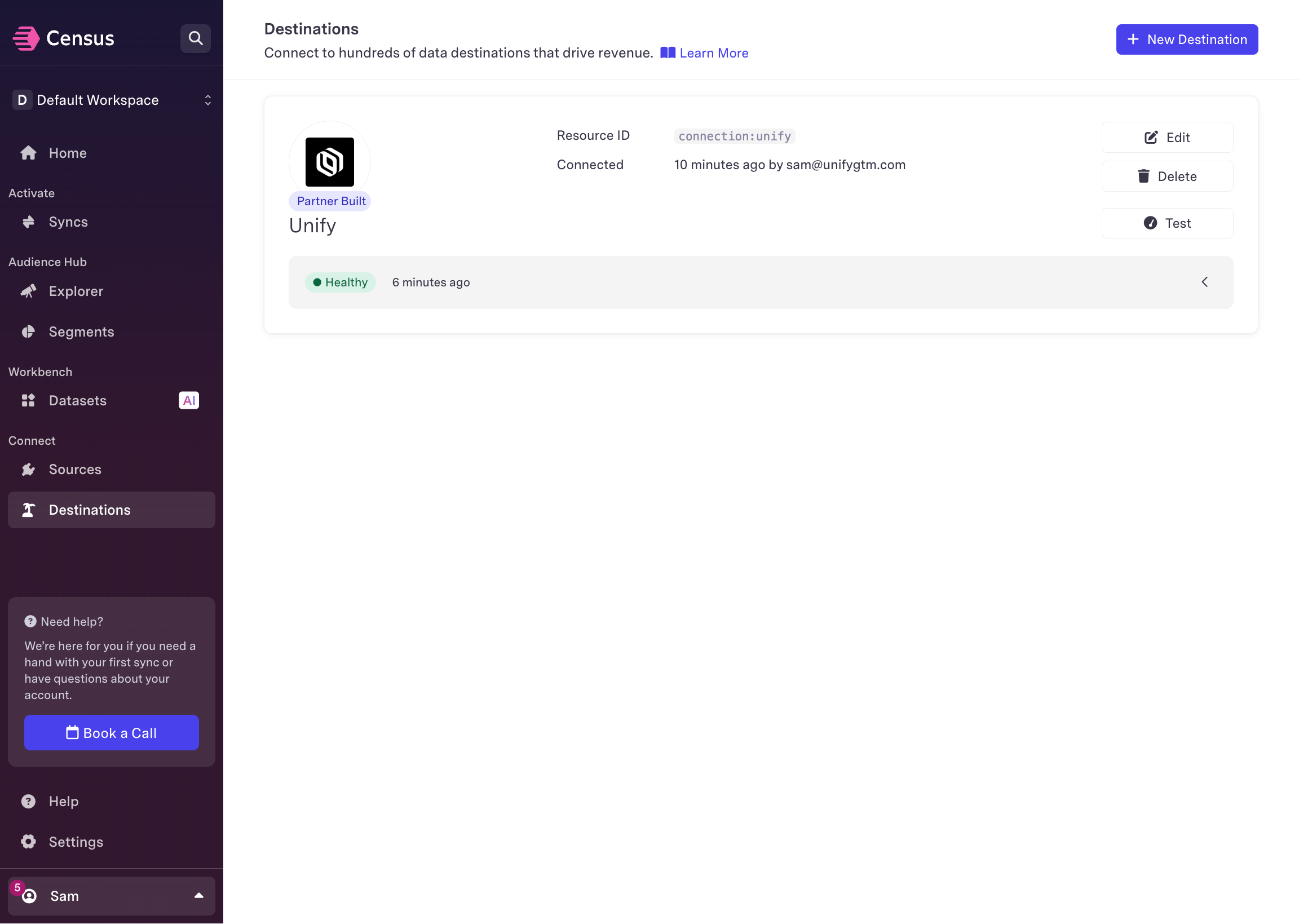1299x924 pixels.
Task: Click the Help question mark item
Action: (63, 801)
